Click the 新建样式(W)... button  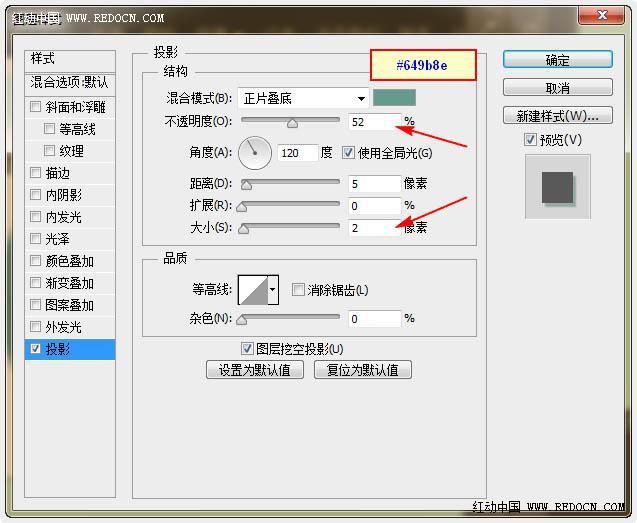tap(558, 115)
